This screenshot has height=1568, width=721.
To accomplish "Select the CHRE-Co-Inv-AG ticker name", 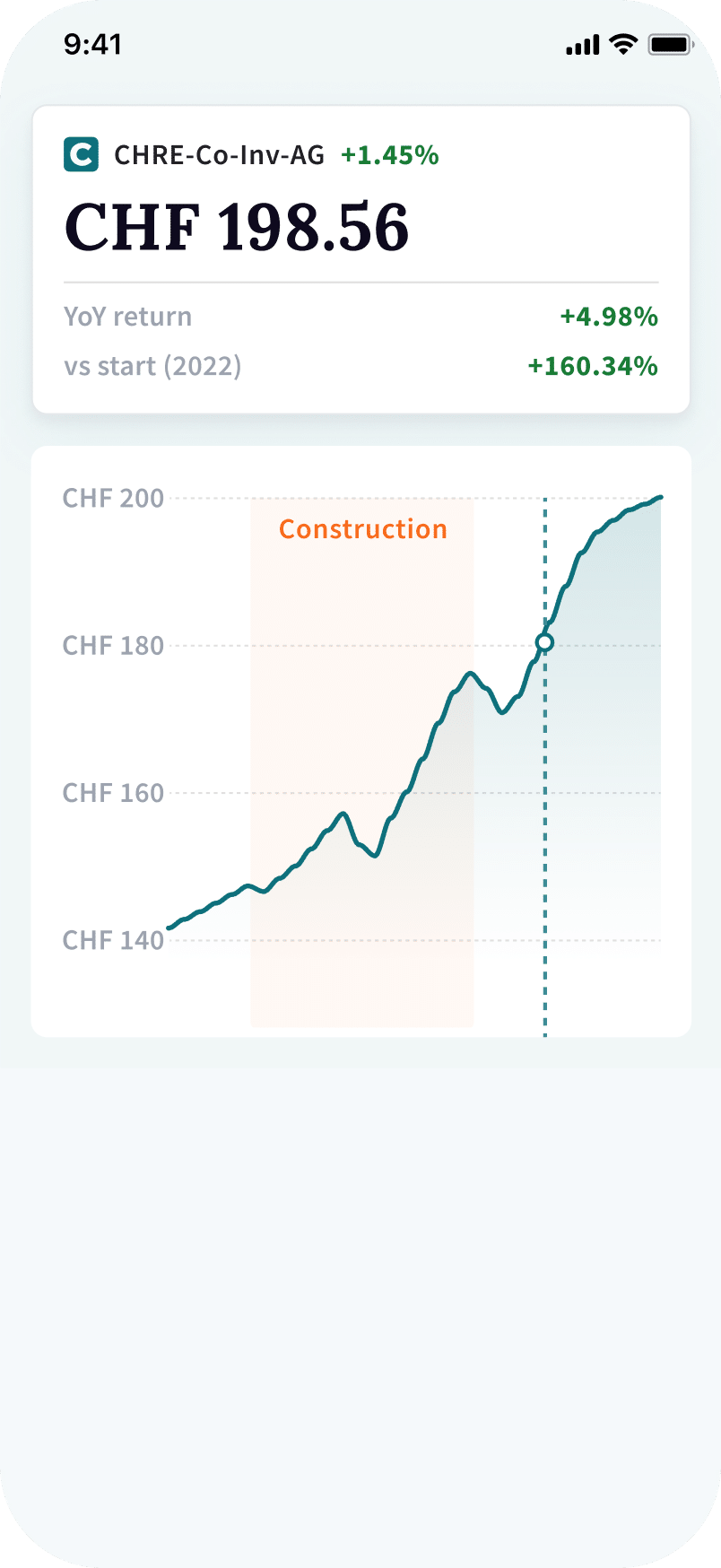I will (x=219, y=155).
